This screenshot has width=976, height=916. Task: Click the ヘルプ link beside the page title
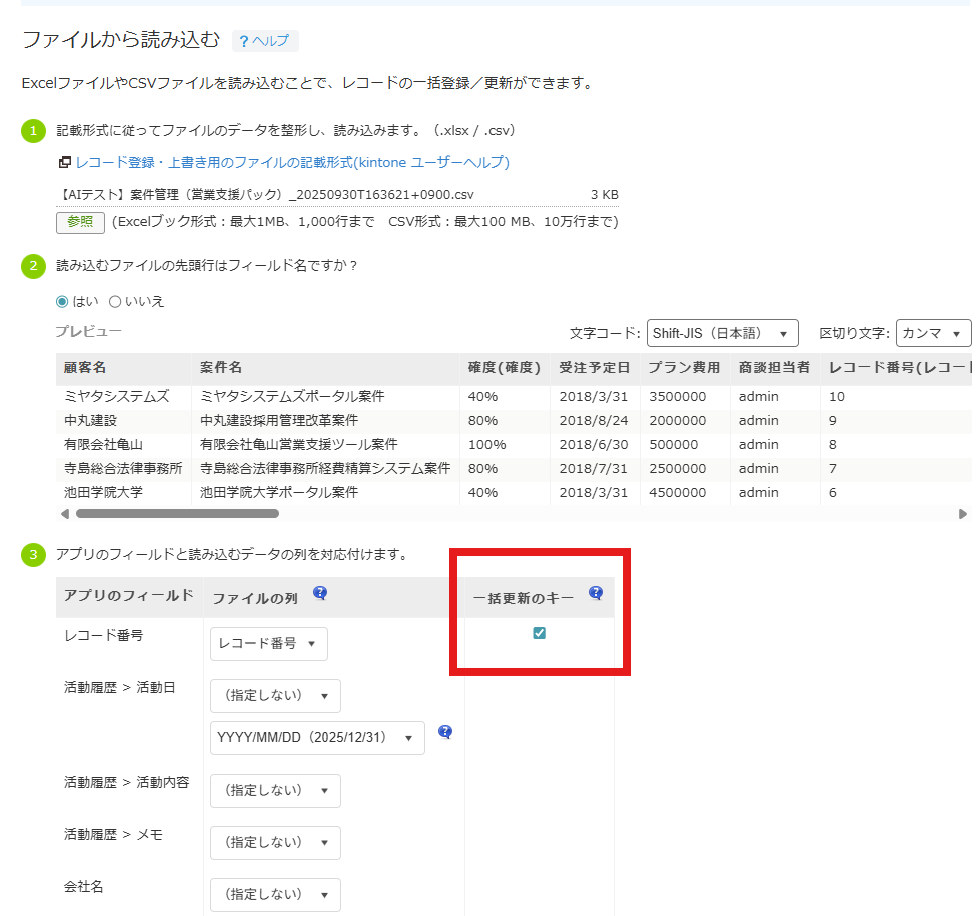pos(271,41)
